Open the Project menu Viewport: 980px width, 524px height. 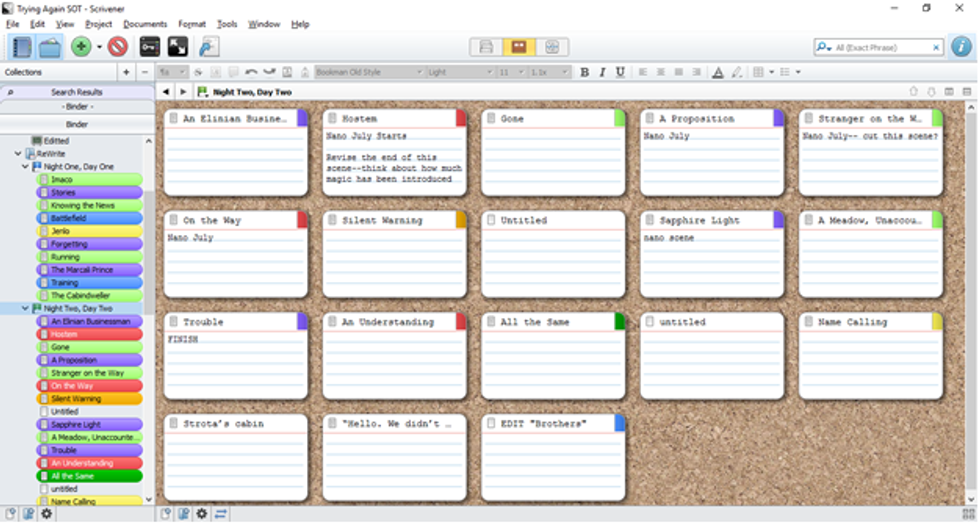point(98,24)
